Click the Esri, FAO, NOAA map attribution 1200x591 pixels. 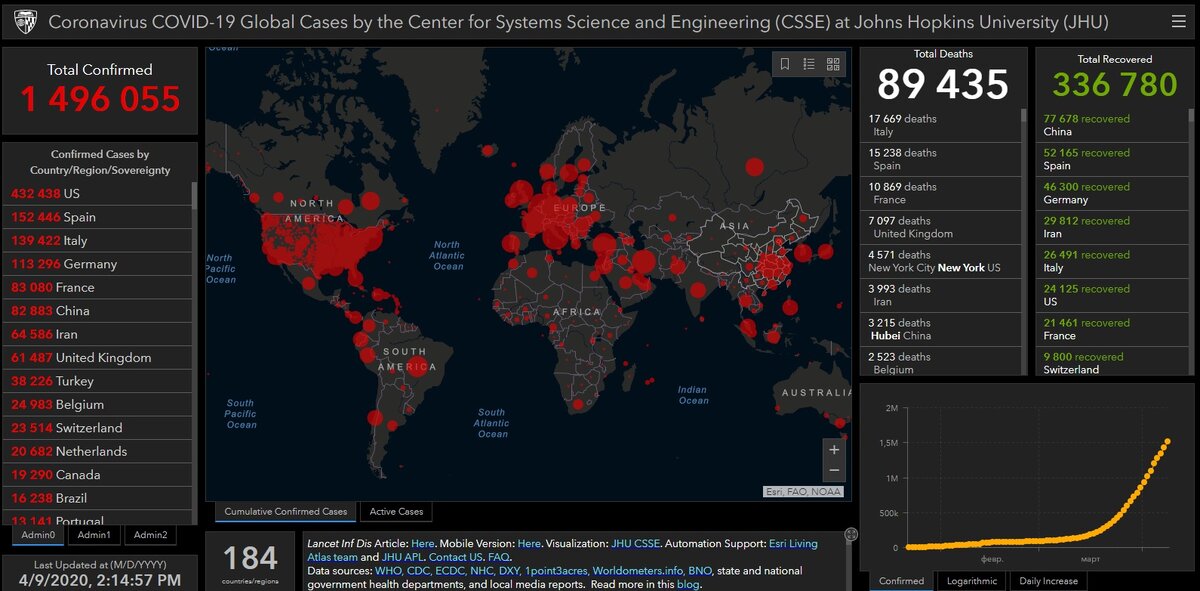803,492
